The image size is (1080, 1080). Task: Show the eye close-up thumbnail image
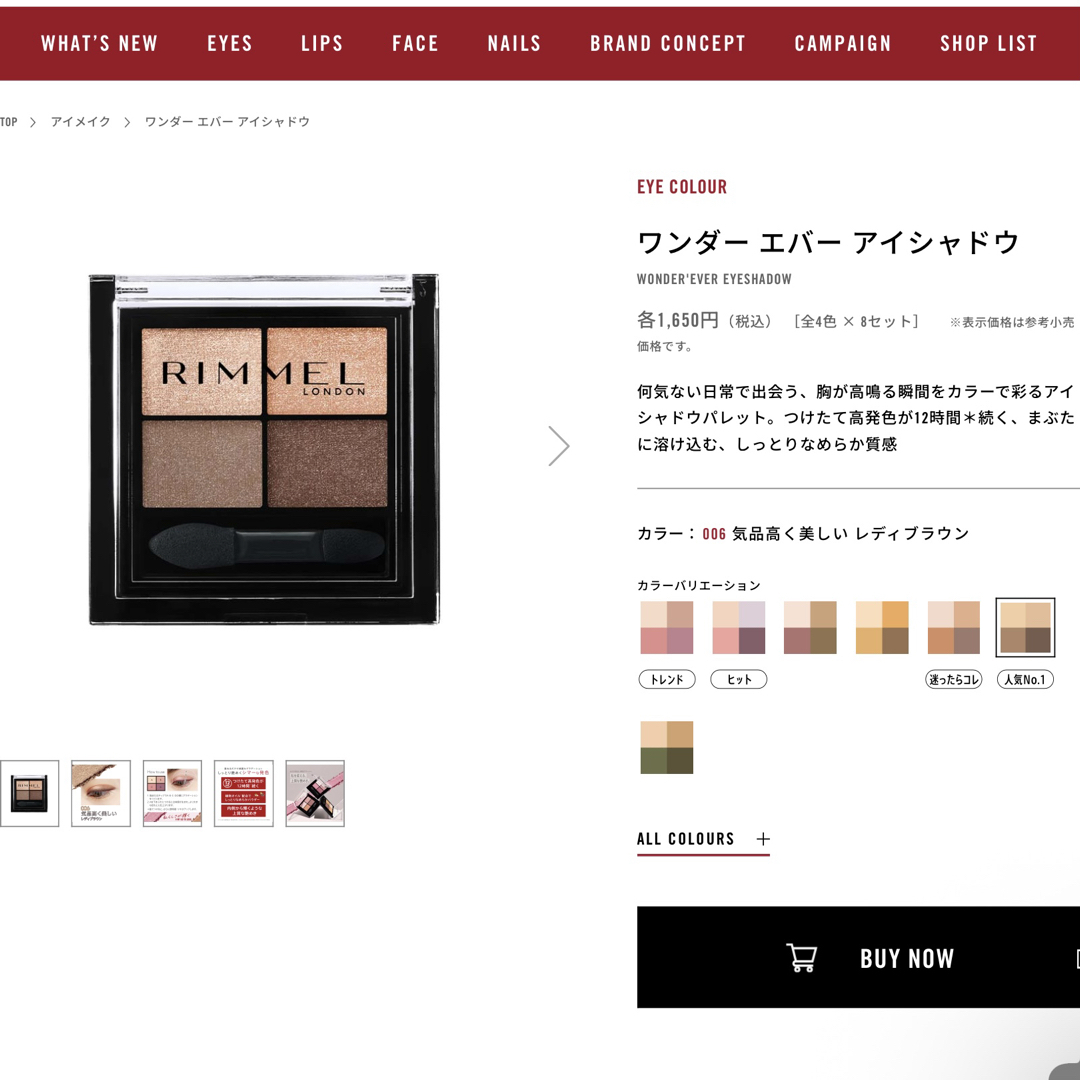(101, 793)
